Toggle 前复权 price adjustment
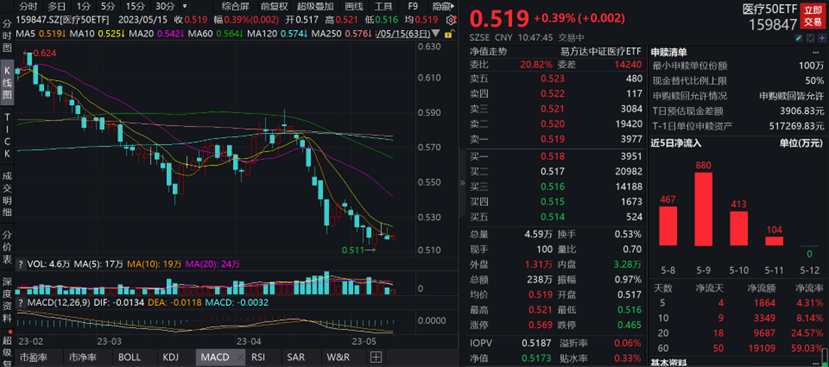 coord(274,6)
